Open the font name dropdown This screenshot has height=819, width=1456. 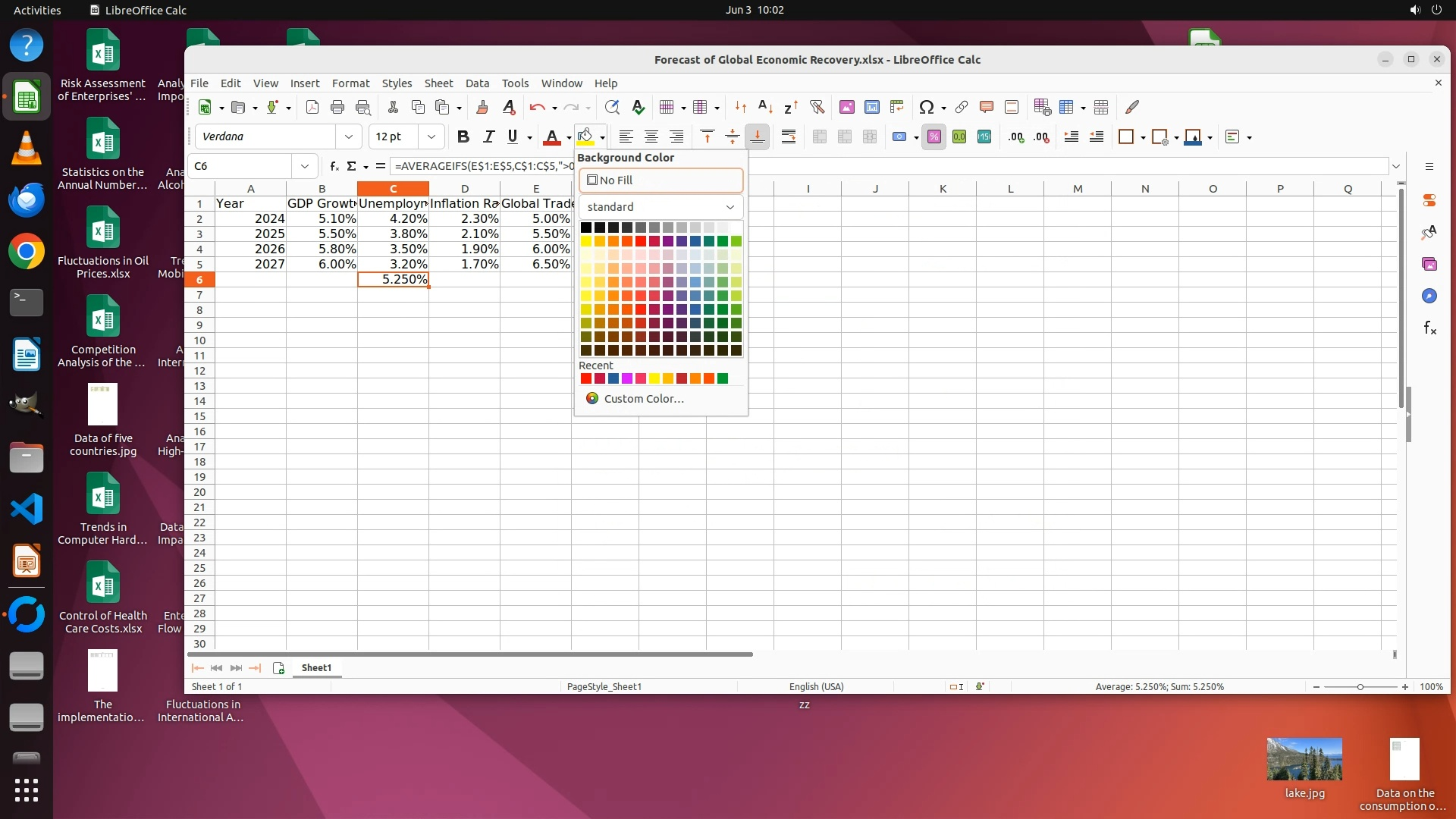tap(348, 136)
